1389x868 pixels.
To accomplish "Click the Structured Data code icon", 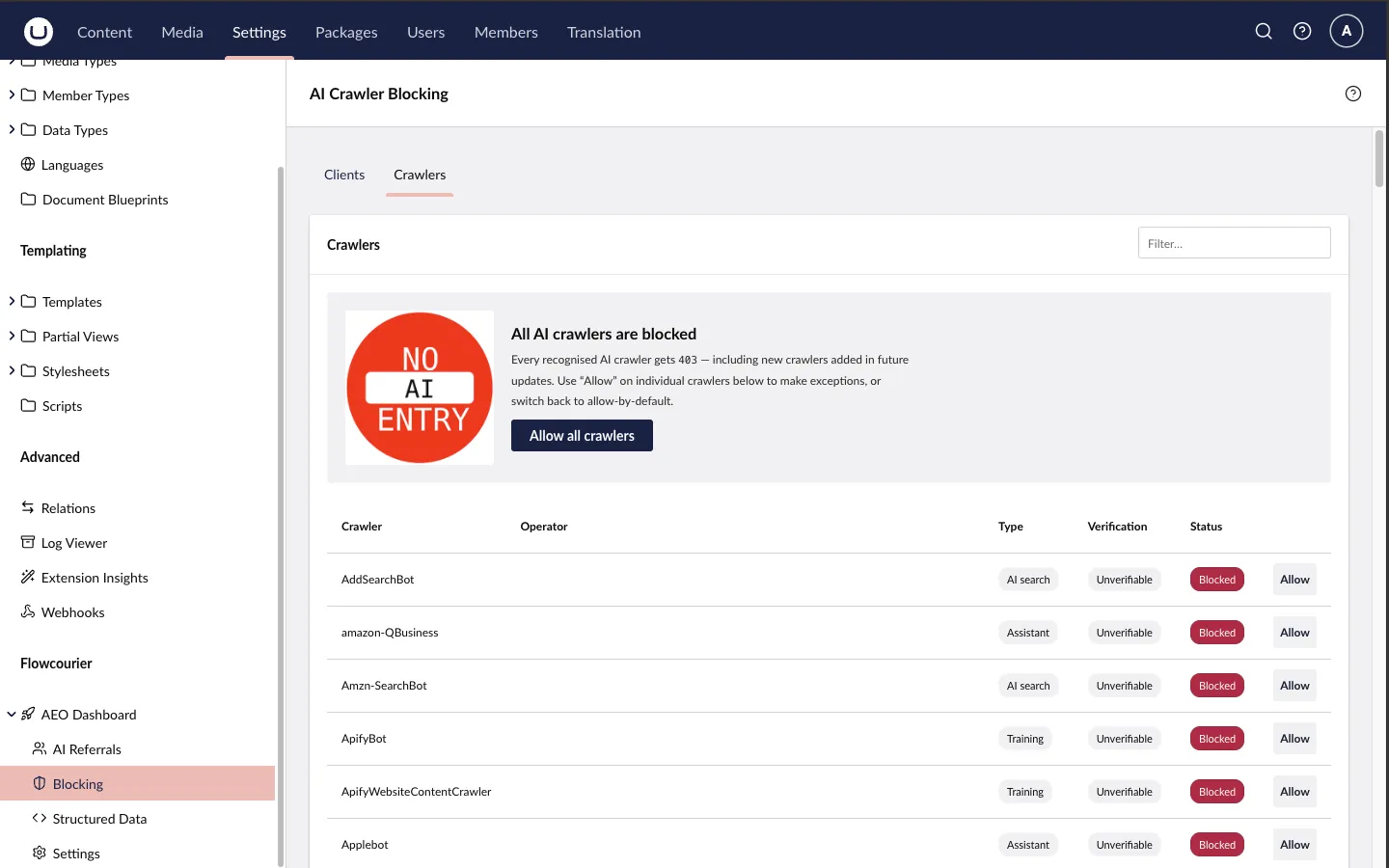I will coord(40,818).
